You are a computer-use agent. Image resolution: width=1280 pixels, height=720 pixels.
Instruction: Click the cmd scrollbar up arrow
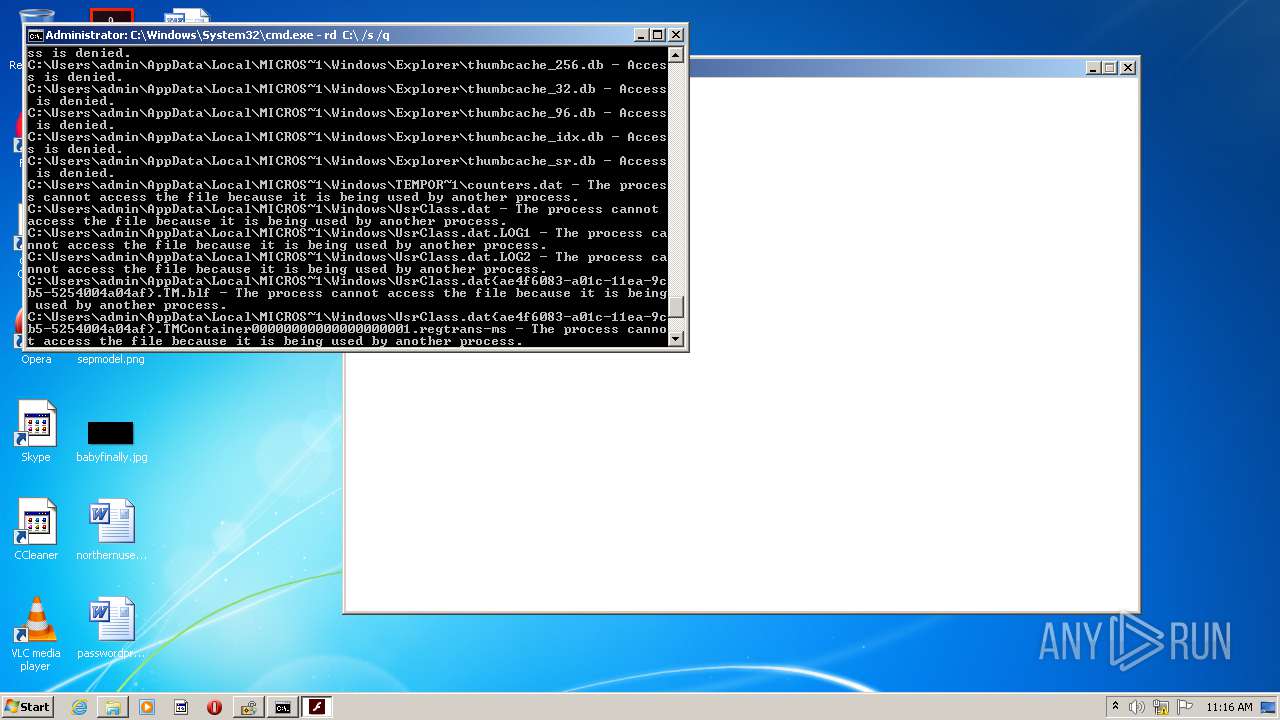(676, 55)
